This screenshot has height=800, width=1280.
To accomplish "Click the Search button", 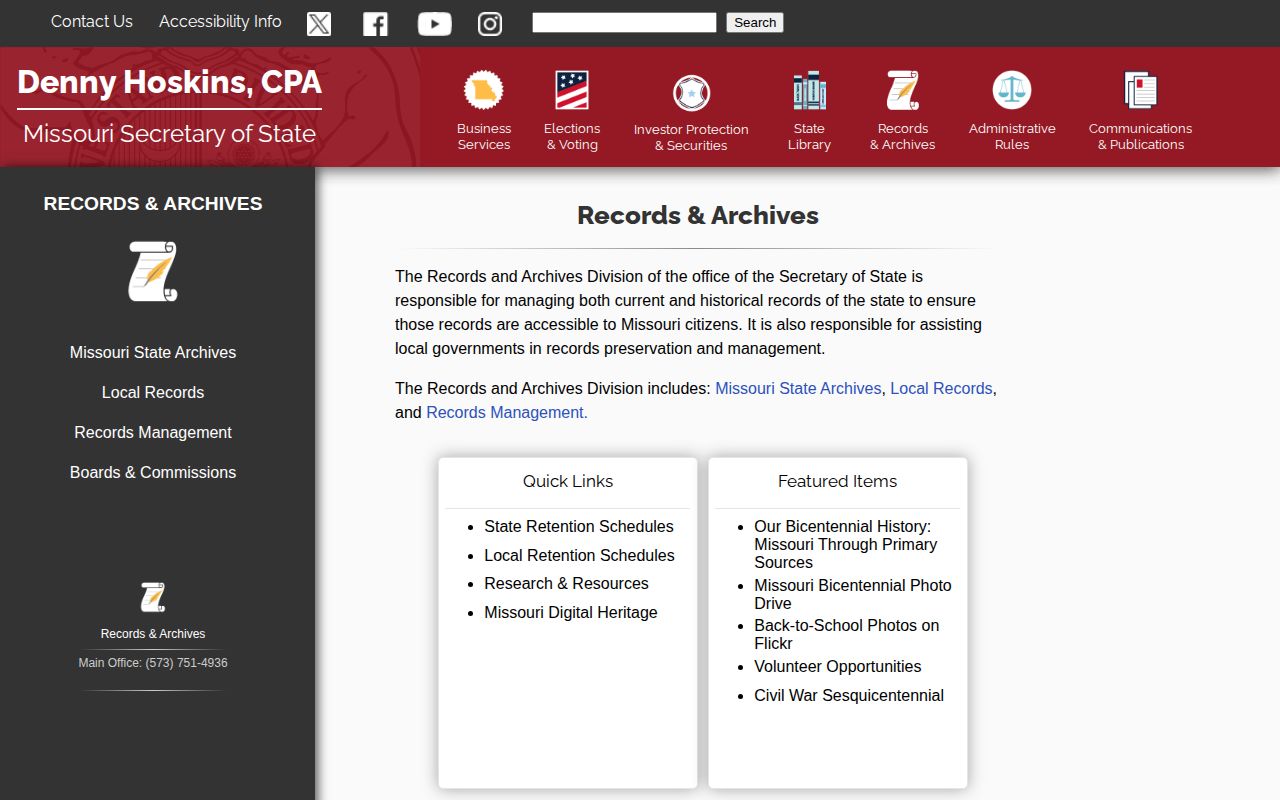I will click(x=755, y=22).
